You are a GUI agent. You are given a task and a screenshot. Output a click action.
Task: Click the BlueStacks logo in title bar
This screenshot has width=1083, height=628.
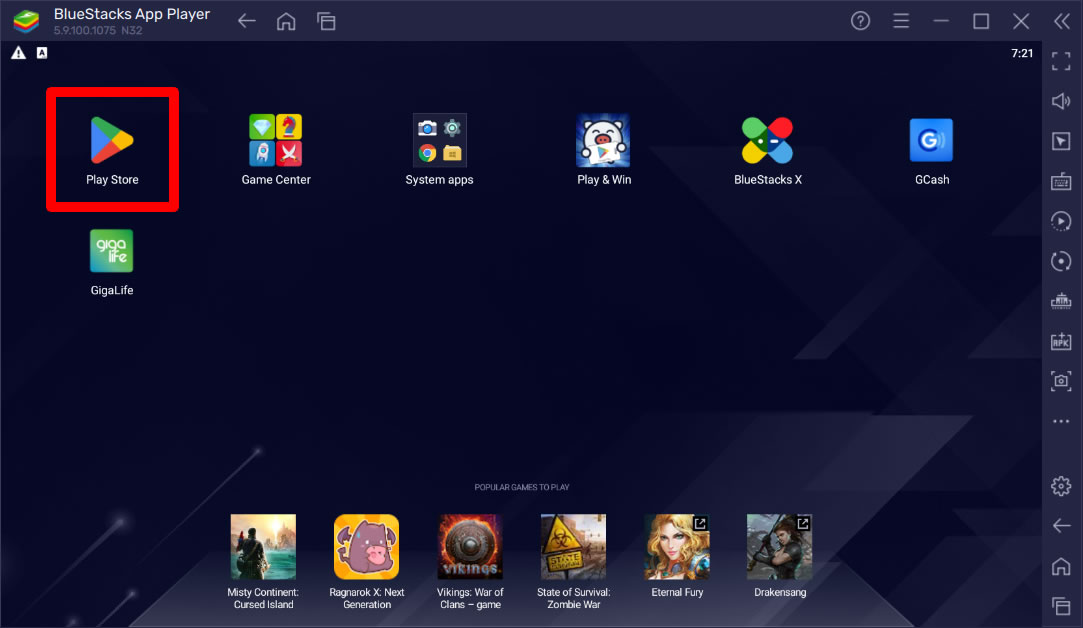(x=26, y=21)
